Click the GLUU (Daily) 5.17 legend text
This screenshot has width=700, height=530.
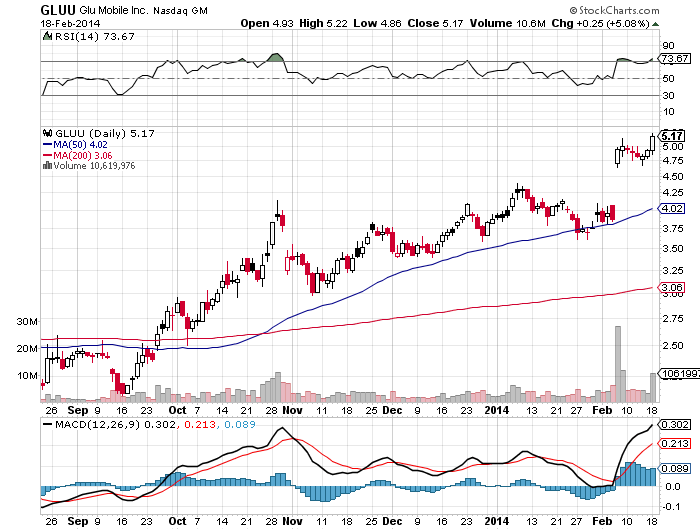coord(105,134)
